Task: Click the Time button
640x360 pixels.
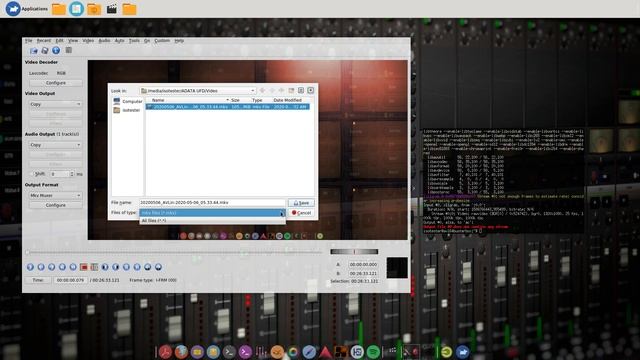Action: 38,280
